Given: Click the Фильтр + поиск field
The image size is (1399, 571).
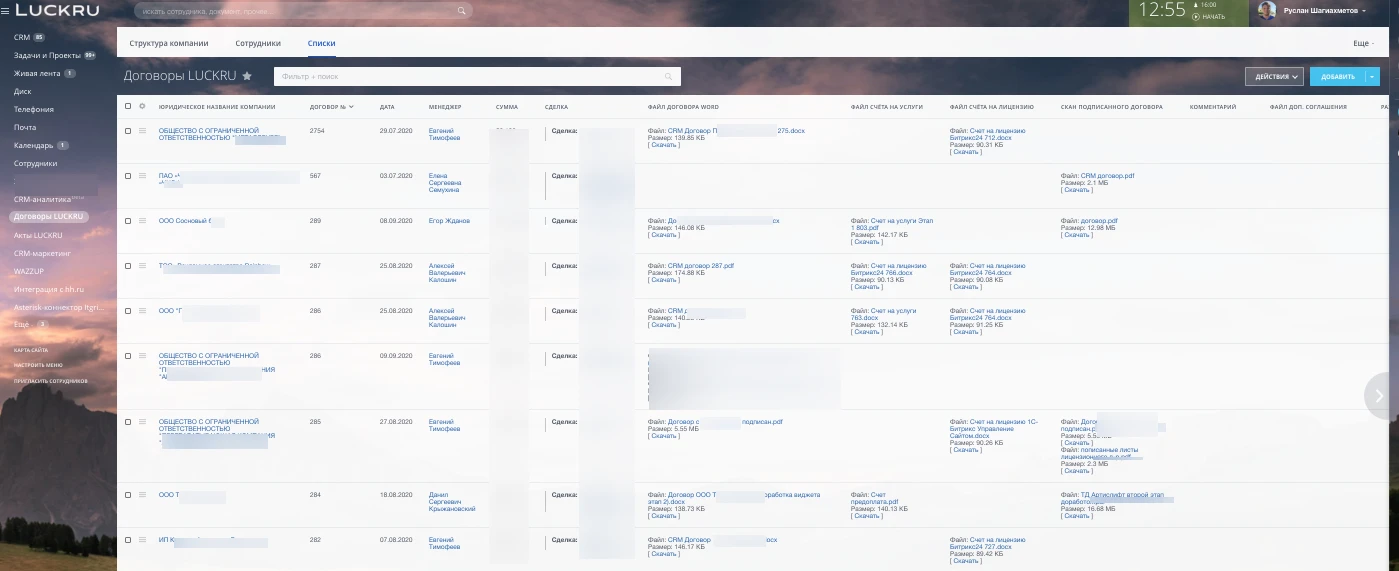Looking at the screenshot, I should pyautogui.click(x=470, y=76).
